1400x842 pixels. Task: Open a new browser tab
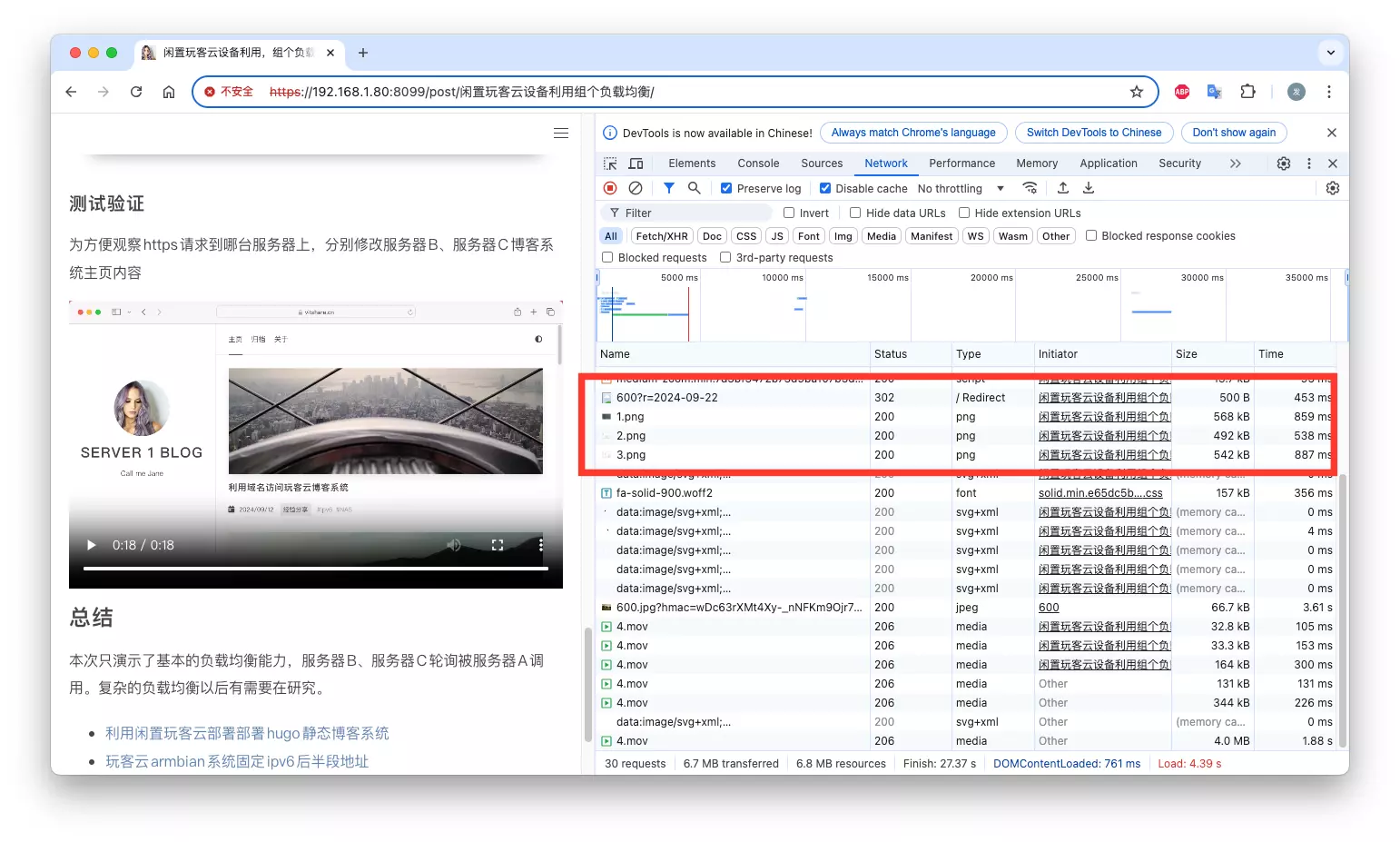[x=363, y=53]
